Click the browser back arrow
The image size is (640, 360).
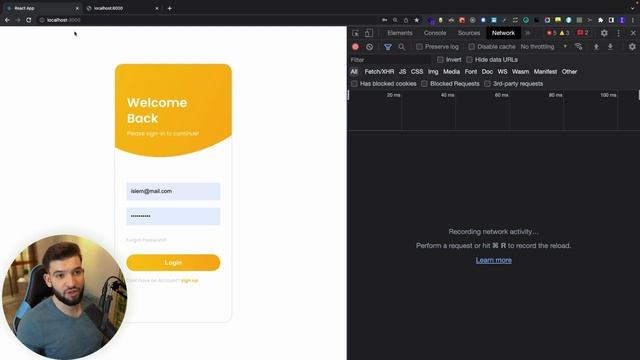[7, 20]
